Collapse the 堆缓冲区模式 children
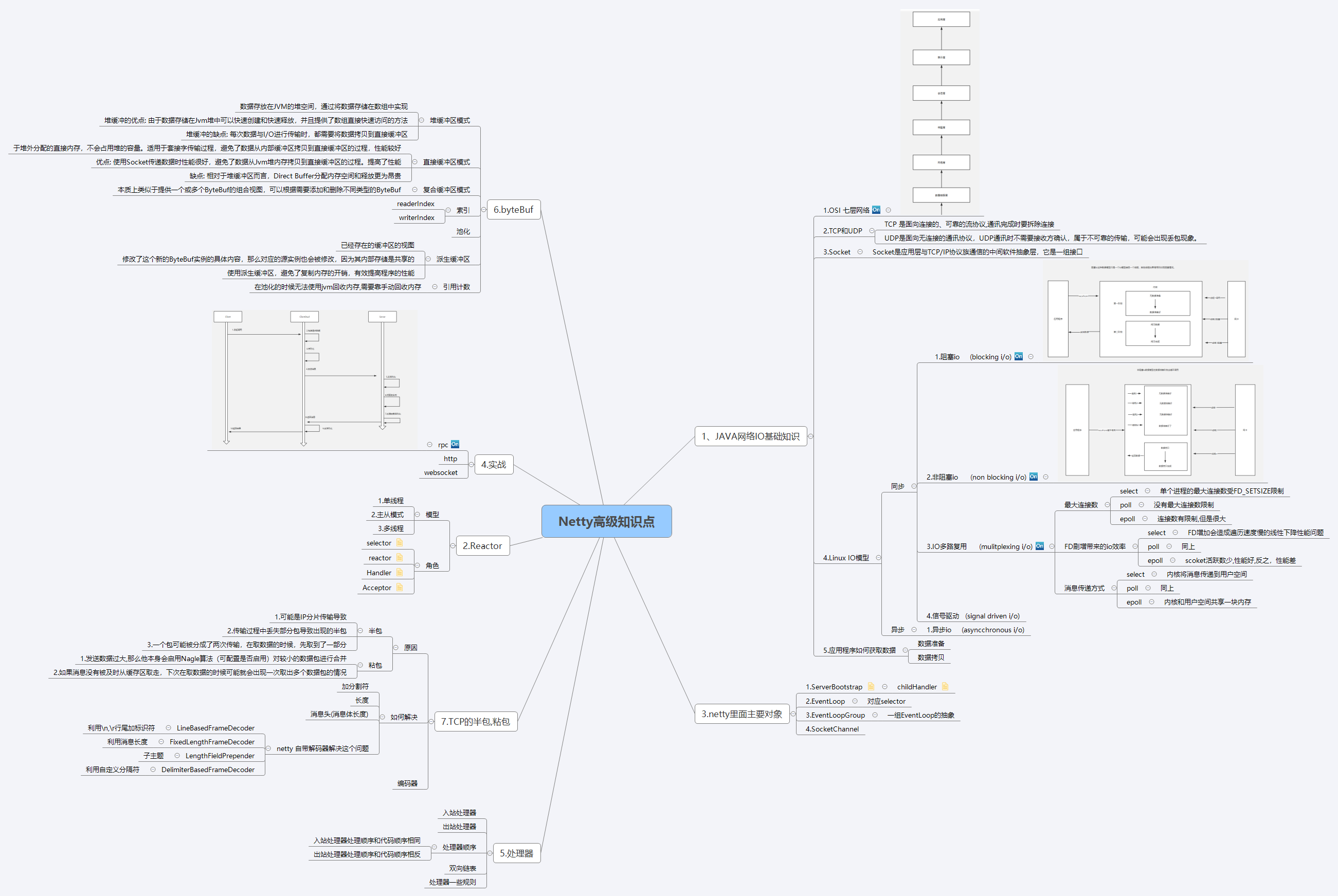1338x896 pixels. pos(422,120)
